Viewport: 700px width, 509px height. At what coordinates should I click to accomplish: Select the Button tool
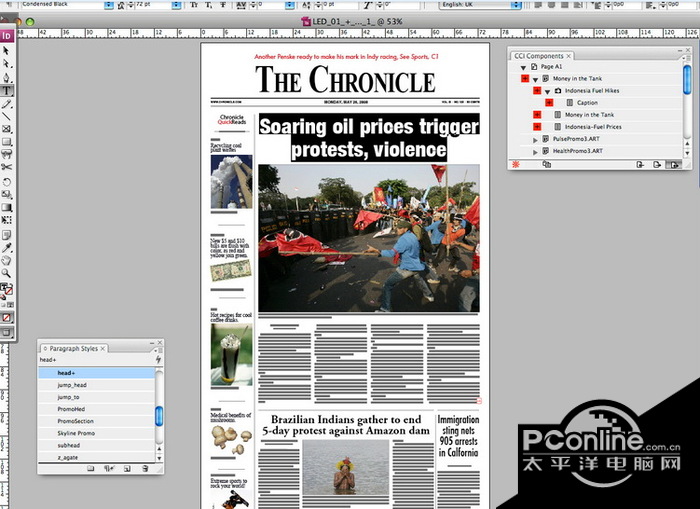pyautogui.click(x=6, y=154)
